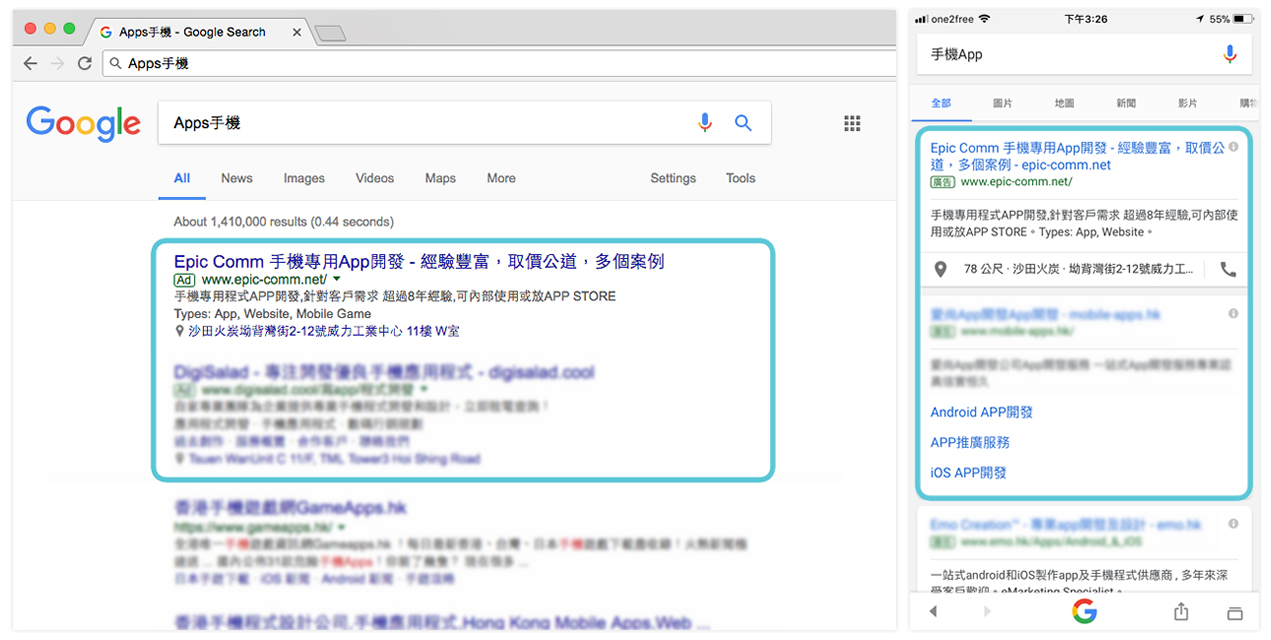Tap the microphone in the mobile search bar
1271x640 pixels.
pos(1230,55)
